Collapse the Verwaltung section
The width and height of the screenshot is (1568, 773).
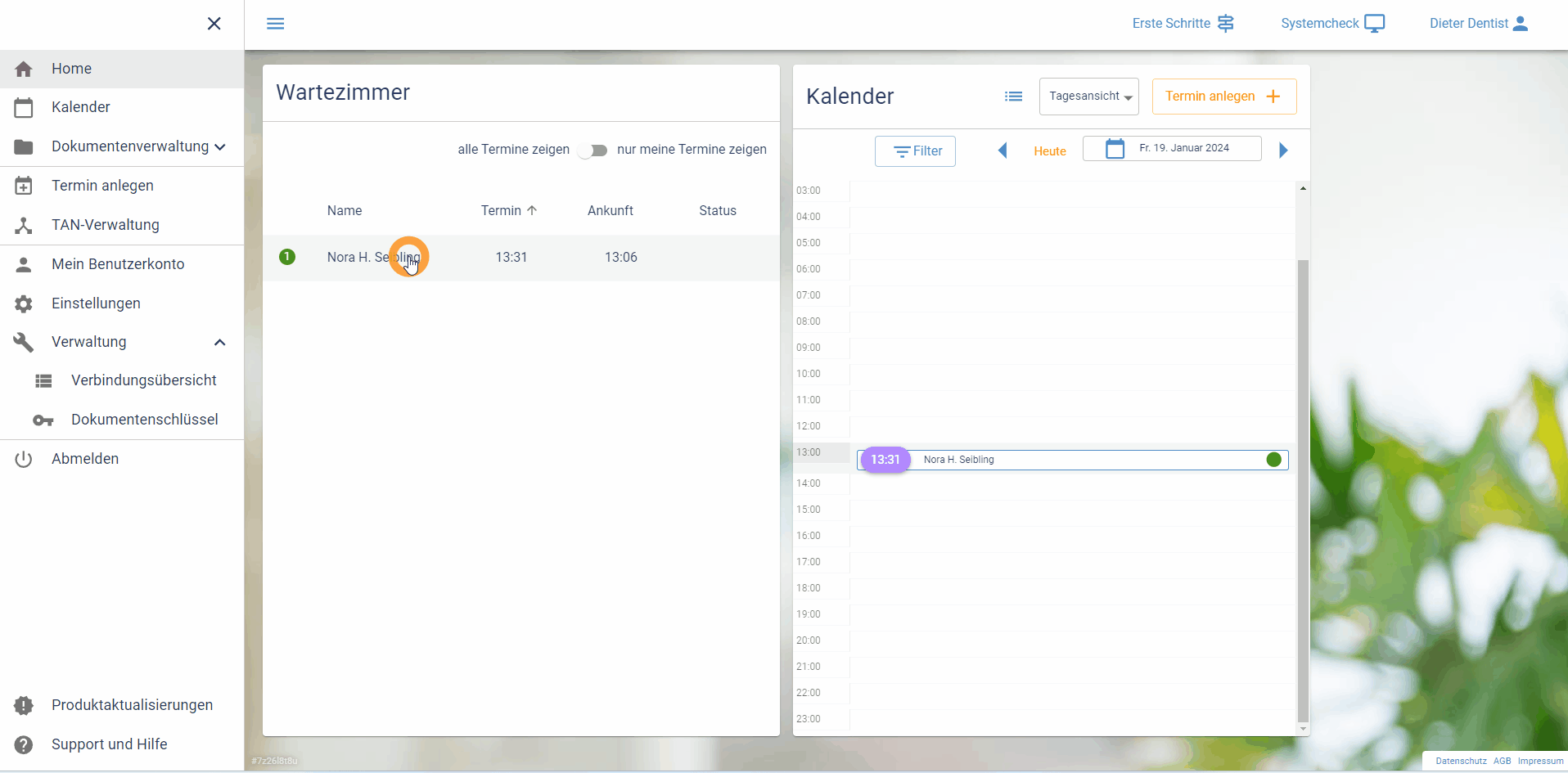(x=219, y=343)
